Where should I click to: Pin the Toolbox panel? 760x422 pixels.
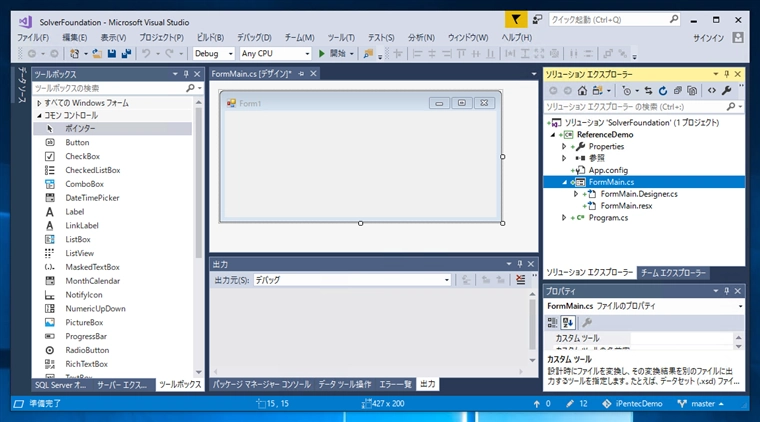coord(186,74)
